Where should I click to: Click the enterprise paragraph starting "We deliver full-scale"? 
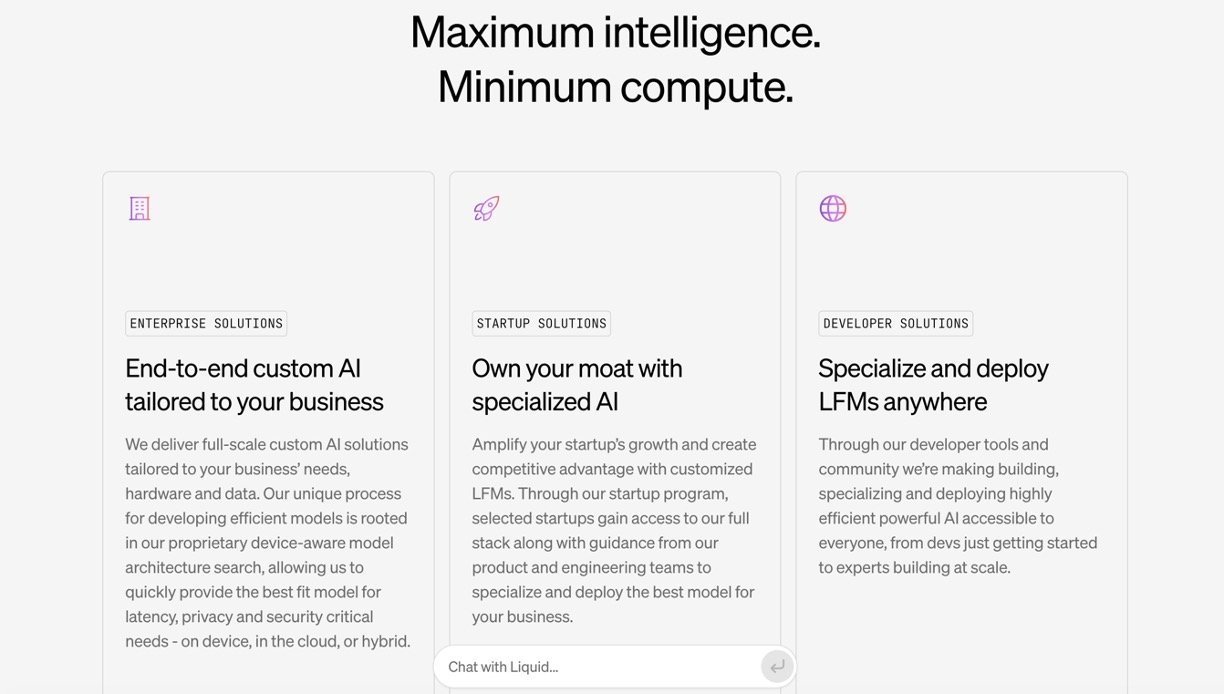[x=267, y=542]
